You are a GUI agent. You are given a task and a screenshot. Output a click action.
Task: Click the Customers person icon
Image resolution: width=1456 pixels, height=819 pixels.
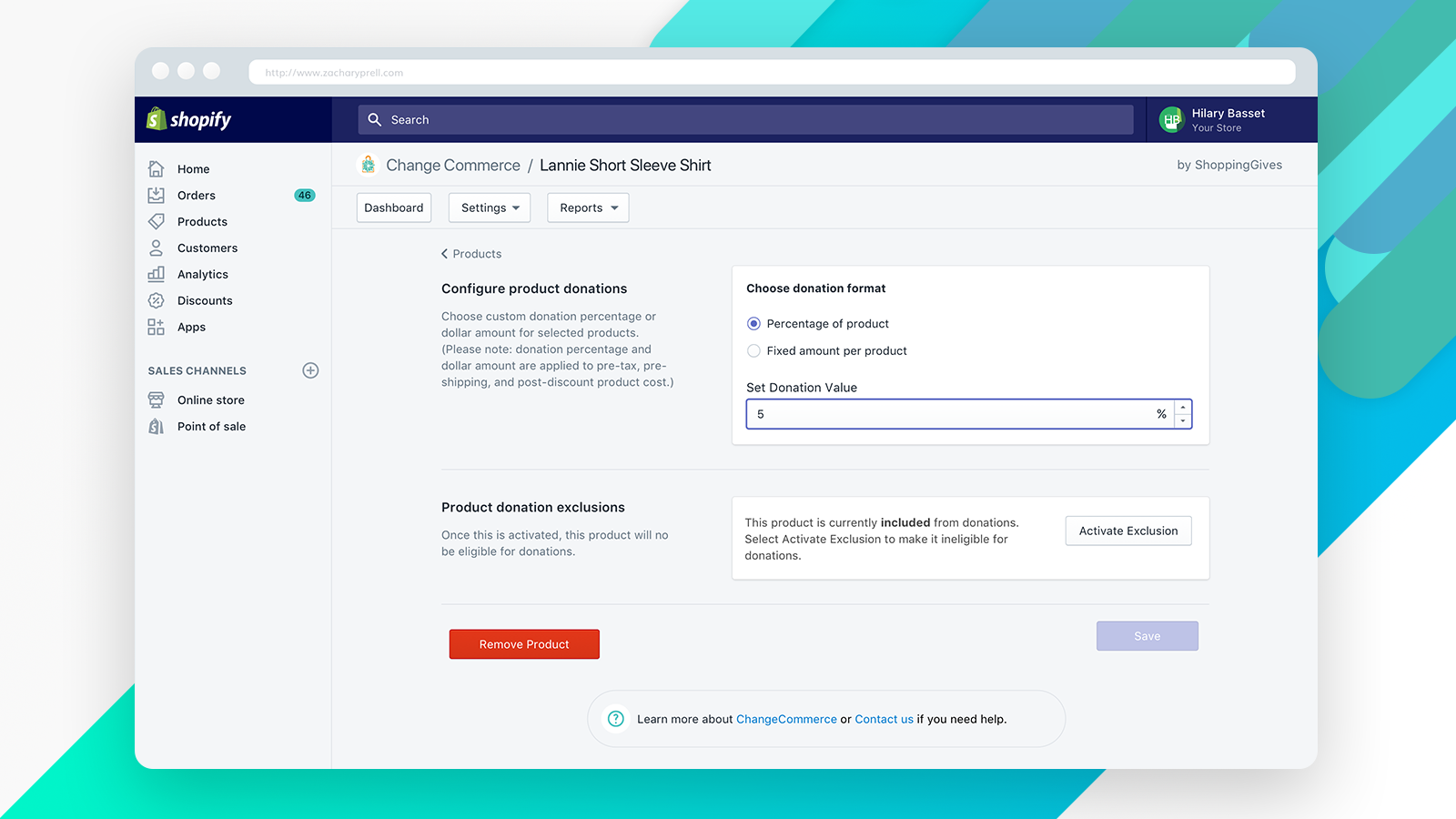pyautogui.click(x=157, y=248)
